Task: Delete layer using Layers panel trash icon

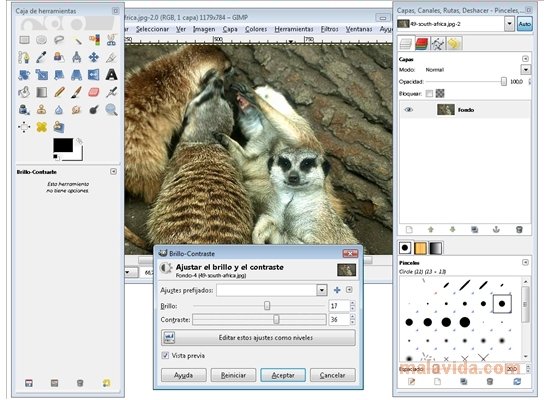Action: click(x=519, y=229)
